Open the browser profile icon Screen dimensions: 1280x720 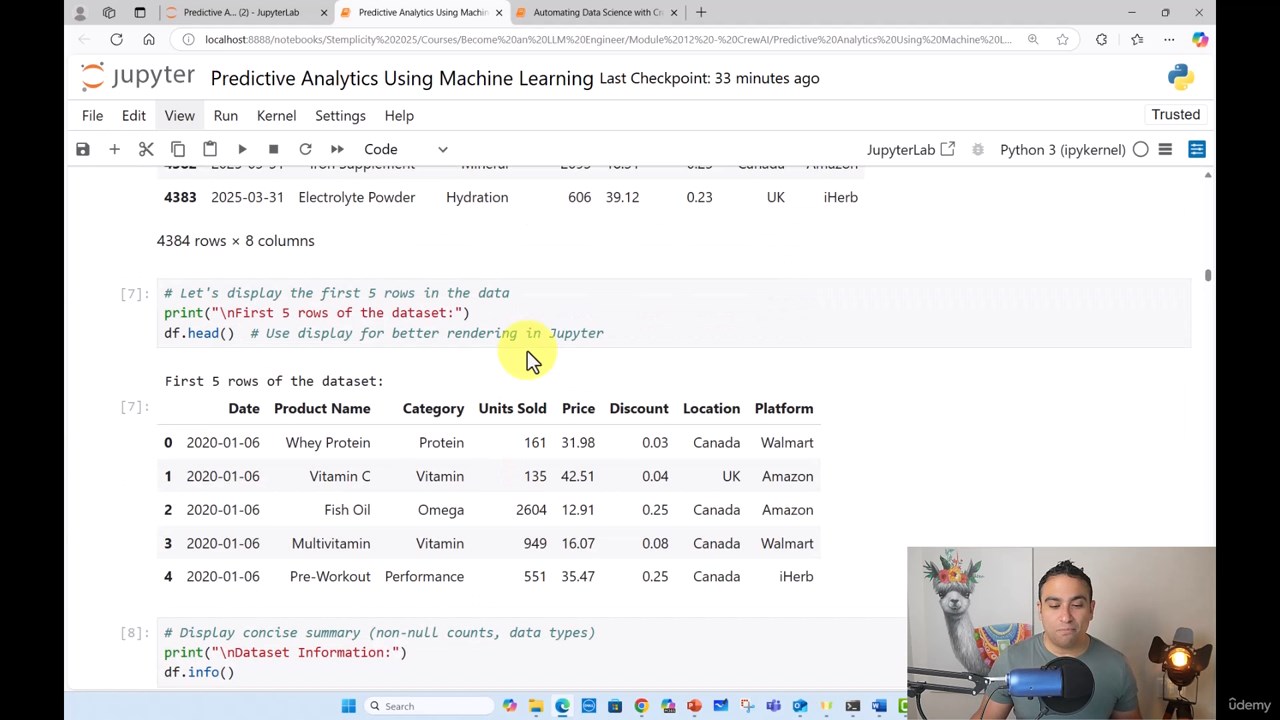coord(80,13)
